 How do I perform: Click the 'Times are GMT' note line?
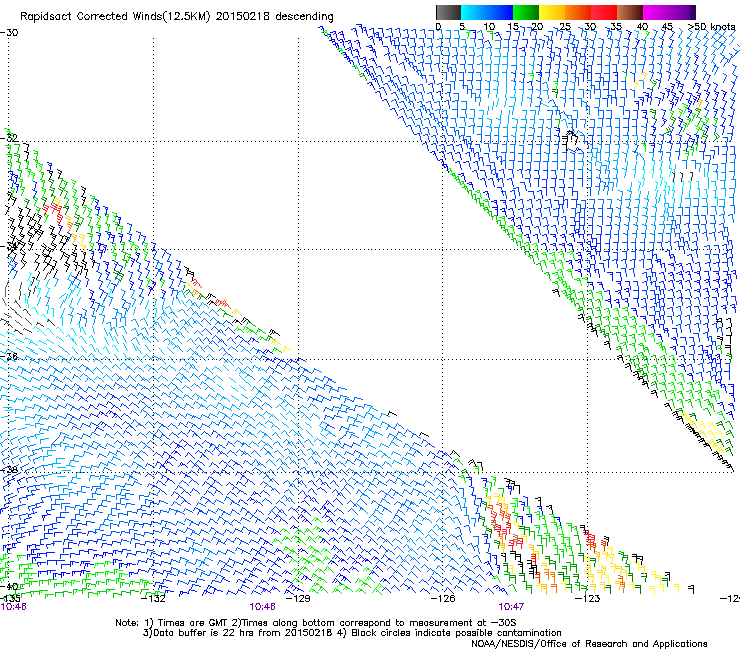tap(316, 623)
